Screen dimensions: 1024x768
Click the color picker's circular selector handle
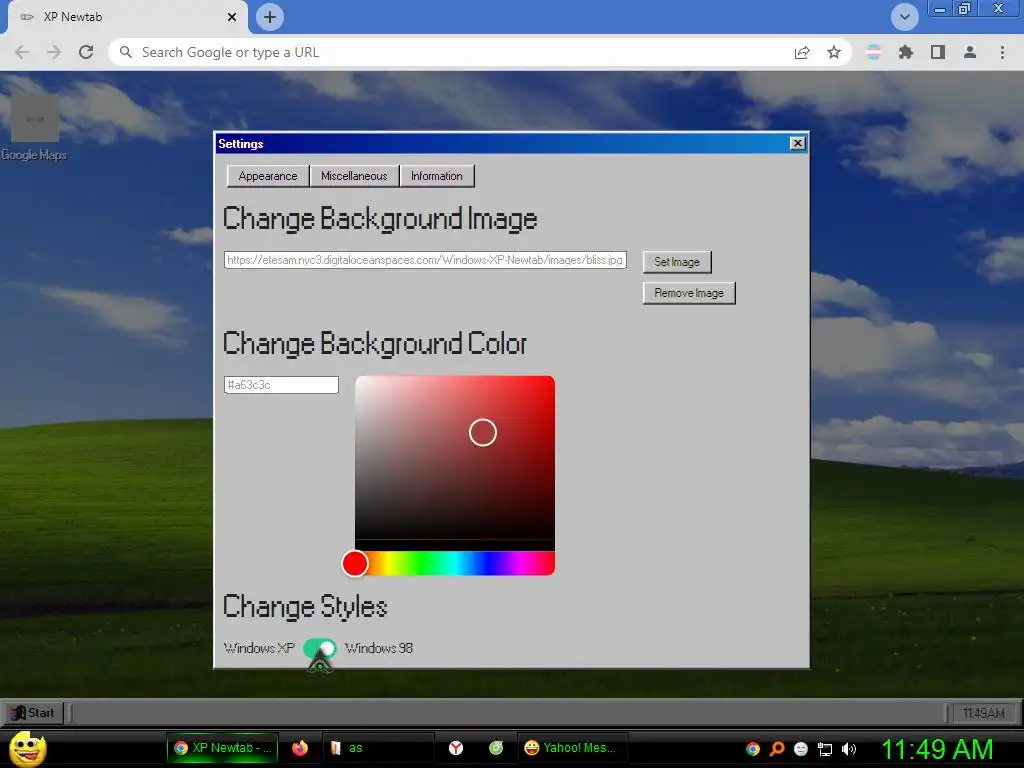(483, 432)
